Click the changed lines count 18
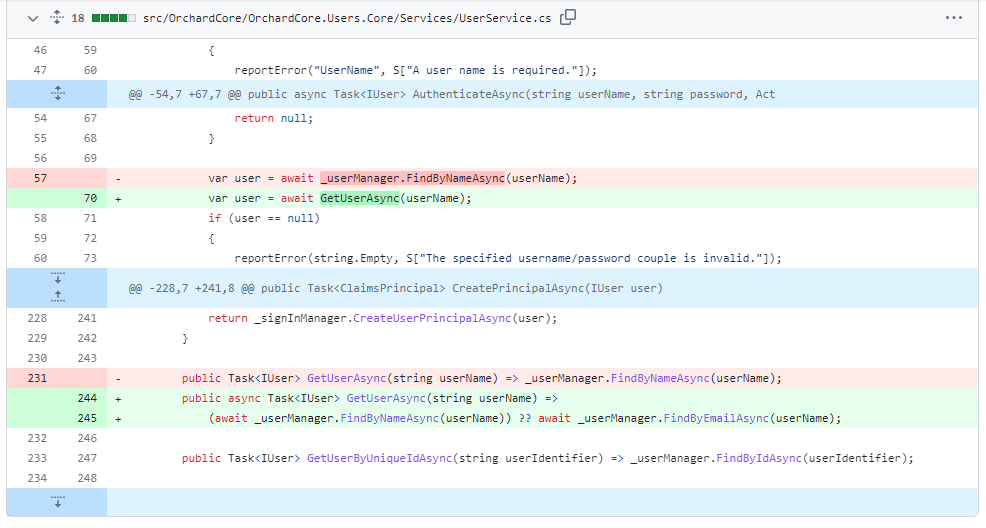Image resolution: width=986 pixels, height=528 pixels. point(78,18)
